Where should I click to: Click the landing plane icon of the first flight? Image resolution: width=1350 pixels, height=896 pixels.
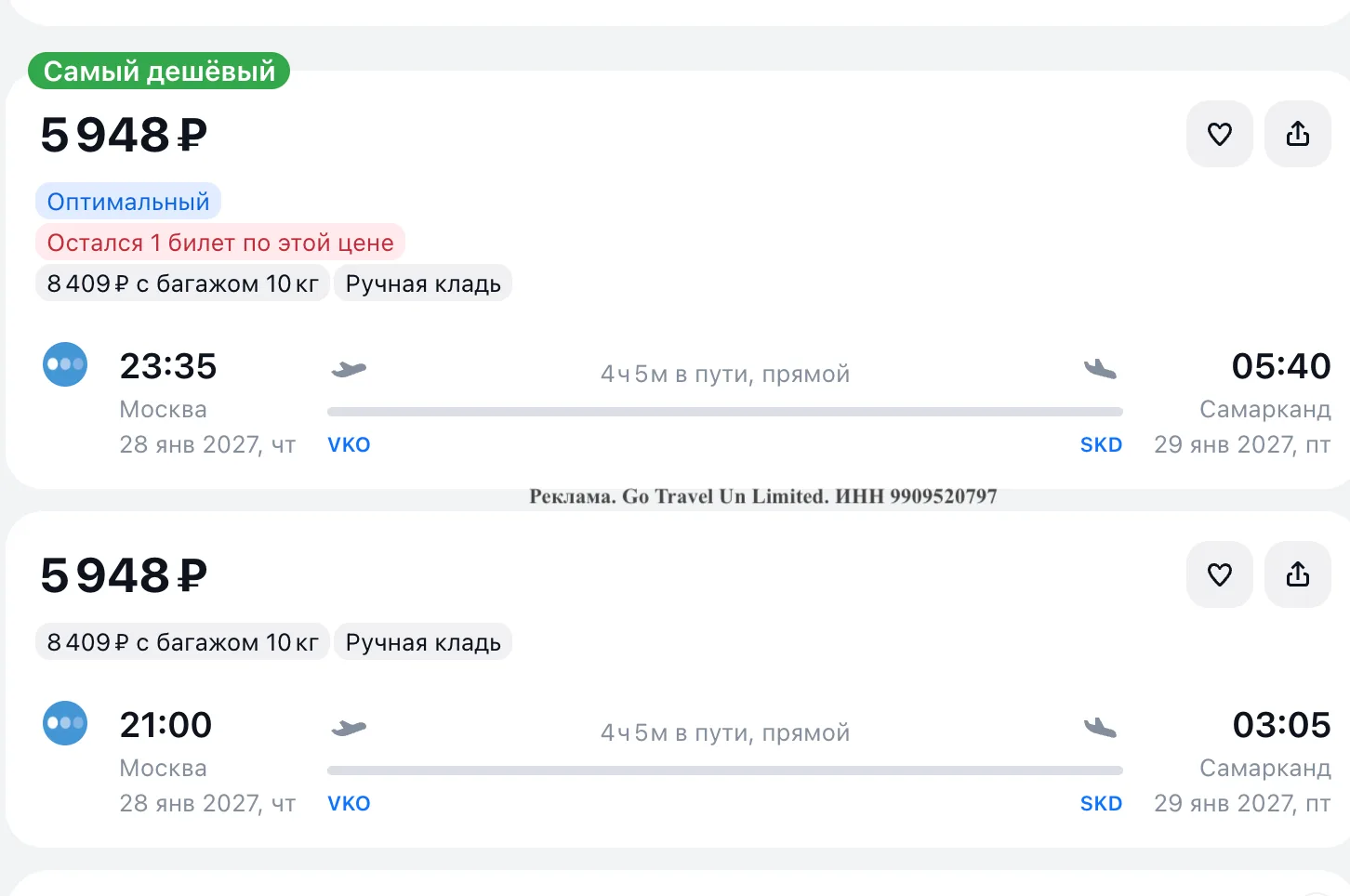[1100, 370]
